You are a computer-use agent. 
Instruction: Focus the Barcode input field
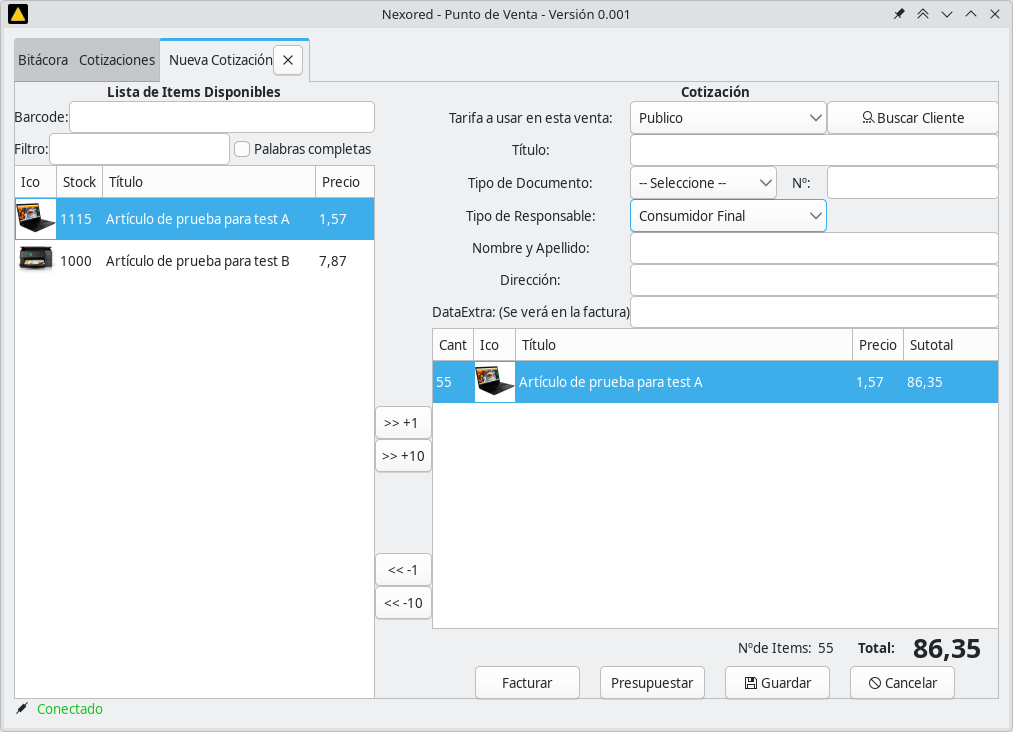pyautogui.click(x=221, y=117)
